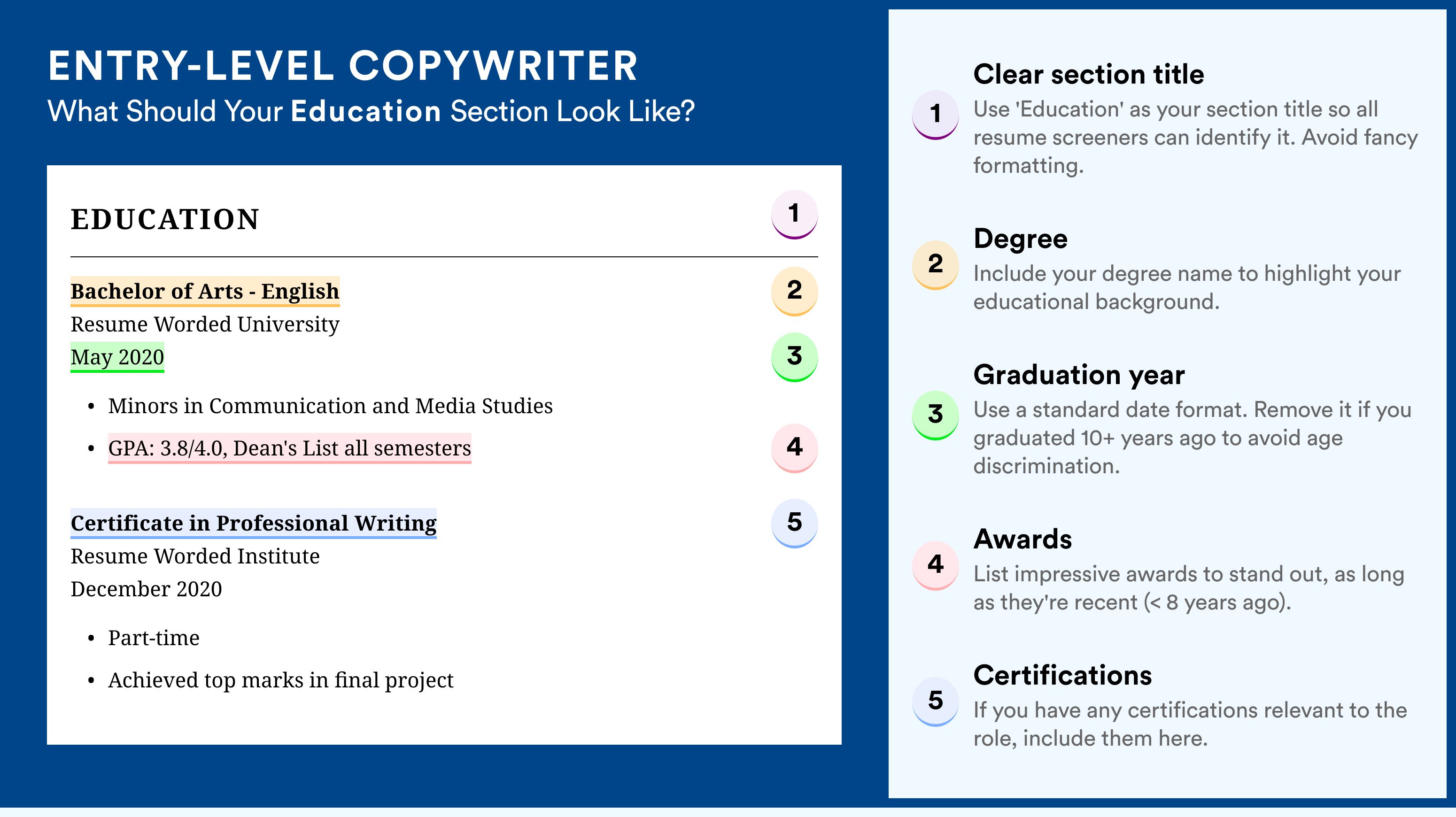
Task: Select the highlighted 'May 2020' date
Action: 117,357
